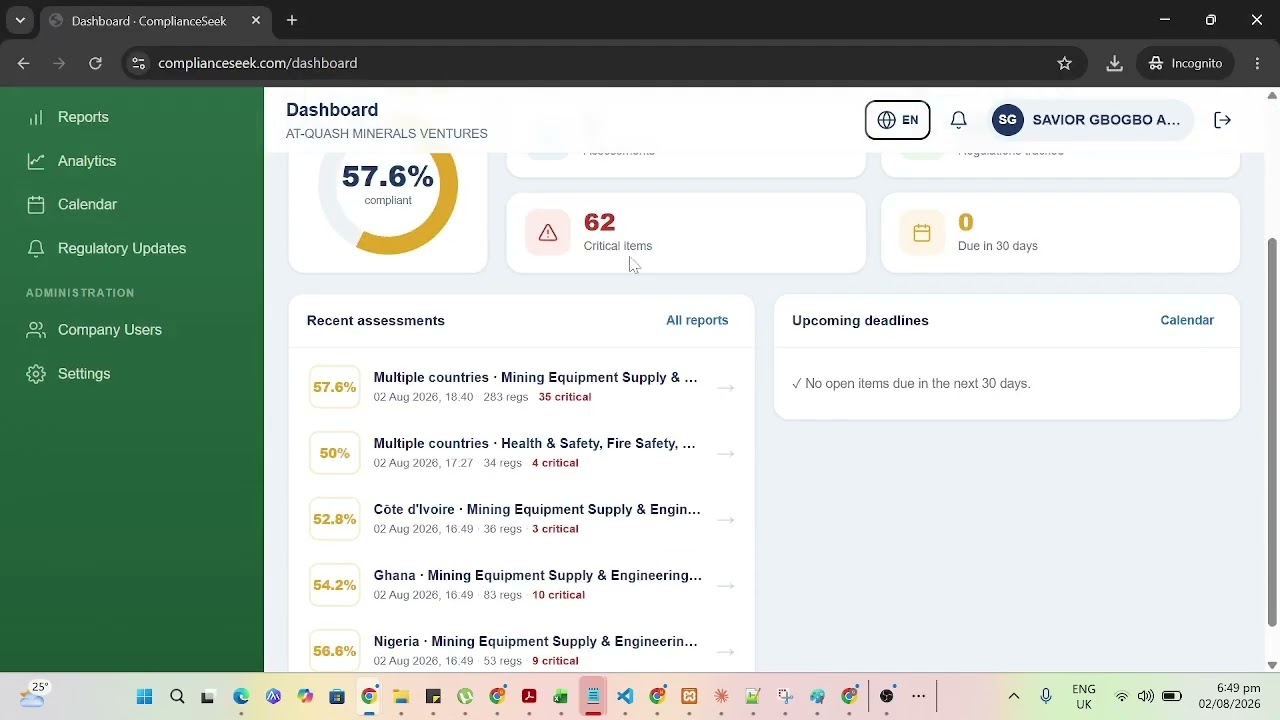The width and height of the screenshot is (1280, 720).
Task: Click the Incognito indicator
Action: 1186,63
